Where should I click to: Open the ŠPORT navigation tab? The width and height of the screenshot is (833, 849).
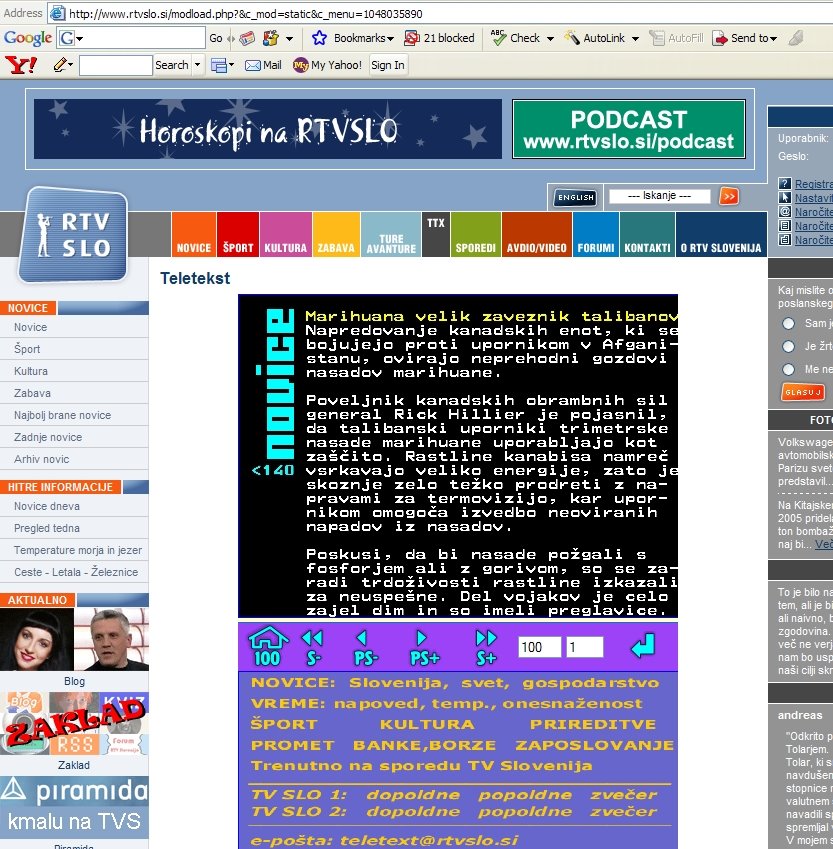click(238, 234)
